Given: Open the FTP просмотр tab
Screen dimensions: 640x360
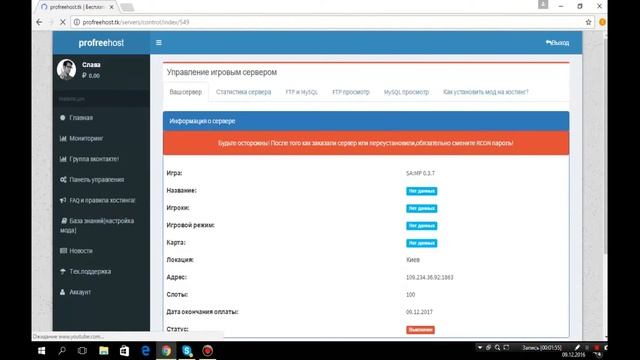Looking at the screenshot, I should [x=351, y=92].
